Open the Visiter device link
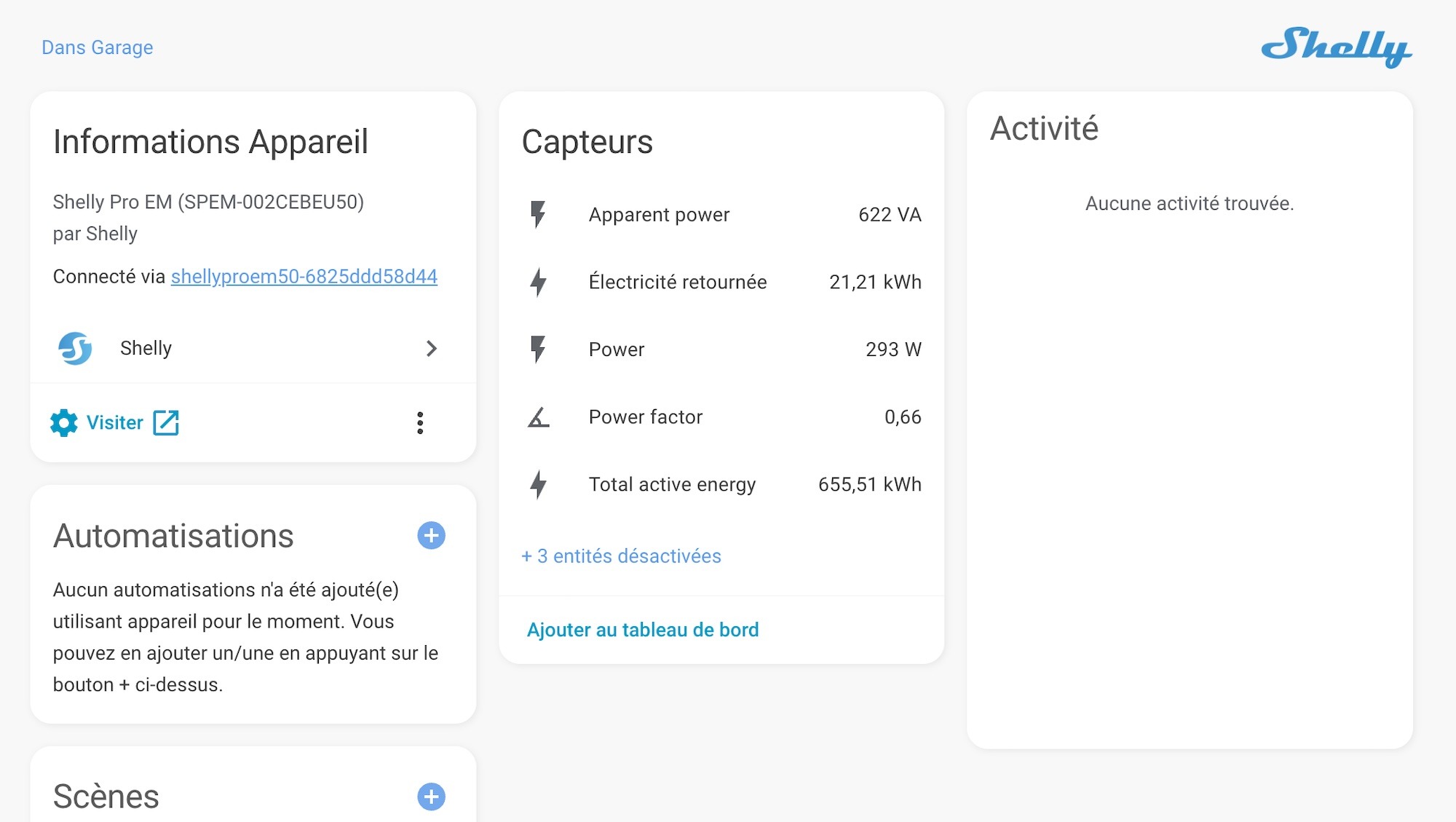Image resolution: width=1456 pixels, height=822 pixels. pyautogui.click(x=114, y=422)
